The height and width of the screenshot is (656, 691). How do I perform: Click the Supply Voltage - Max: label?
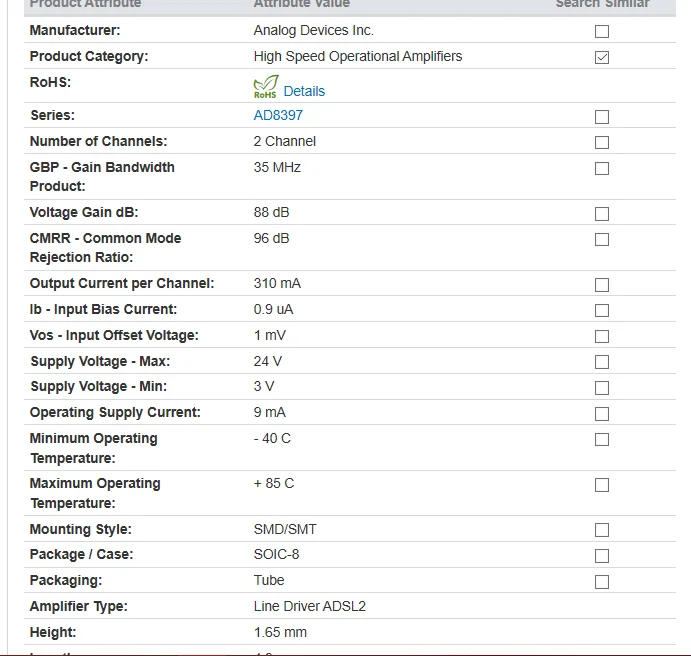pyautogui.click(x=100, y=361)
